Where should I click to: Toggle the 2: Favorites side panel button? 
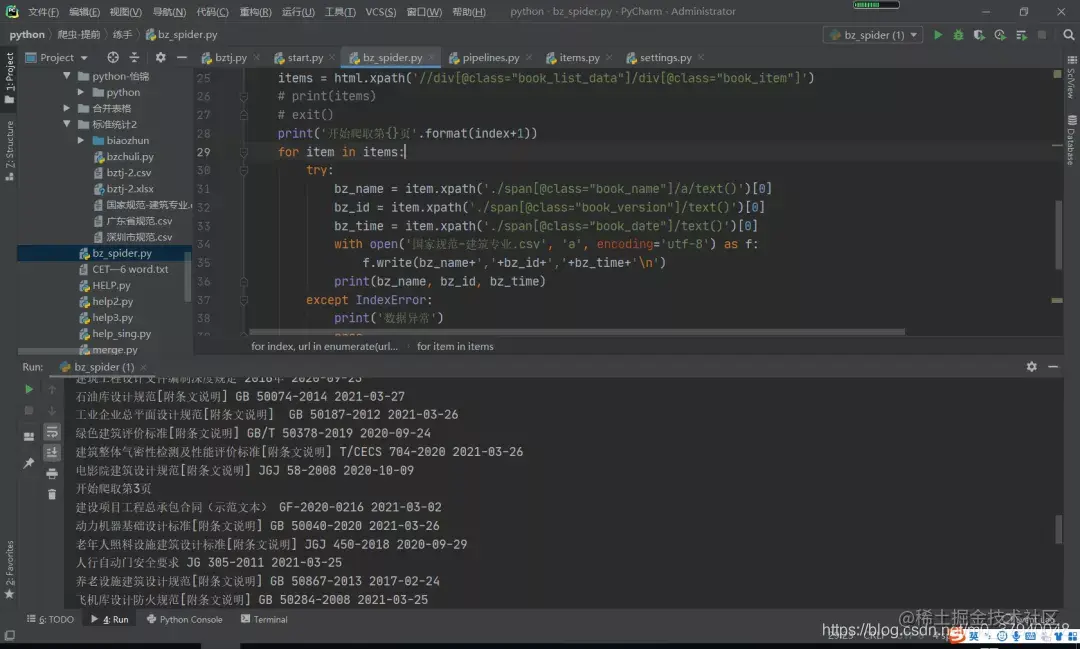pyautogui.click(x=9, y=569)
